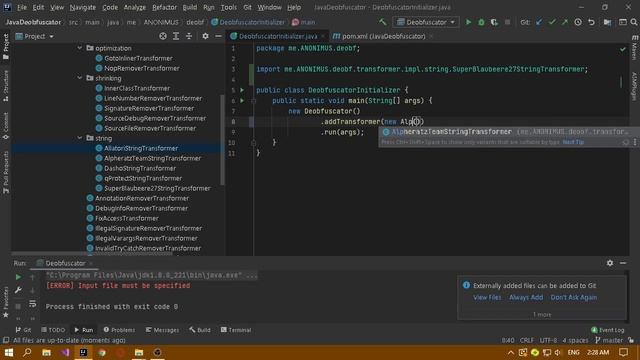Click select opened file target icon
Screen dimensions: 640x360
[163, 36]
